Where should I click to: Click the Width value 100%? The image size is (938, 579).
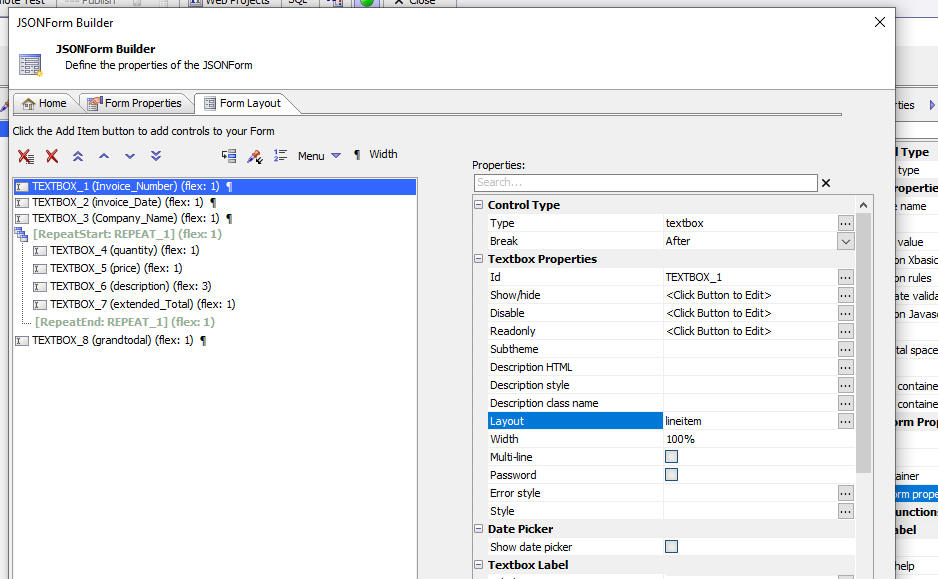point(680,439)
